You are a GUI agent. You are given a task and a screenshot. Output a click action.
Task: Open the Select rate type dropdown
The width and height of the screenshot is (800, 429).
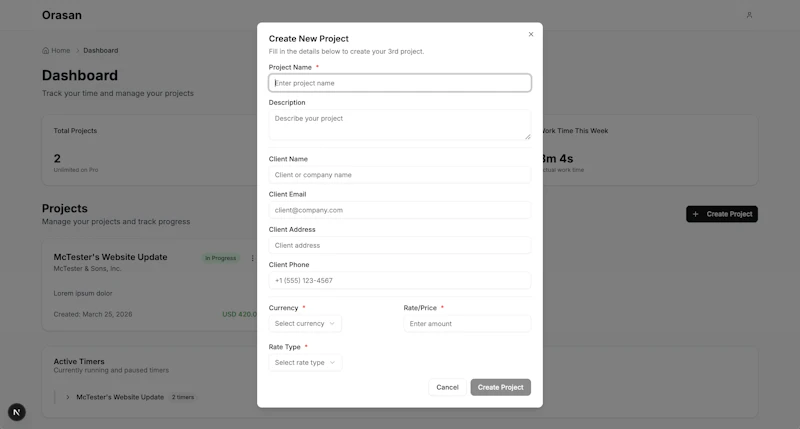tap(305, 362)
